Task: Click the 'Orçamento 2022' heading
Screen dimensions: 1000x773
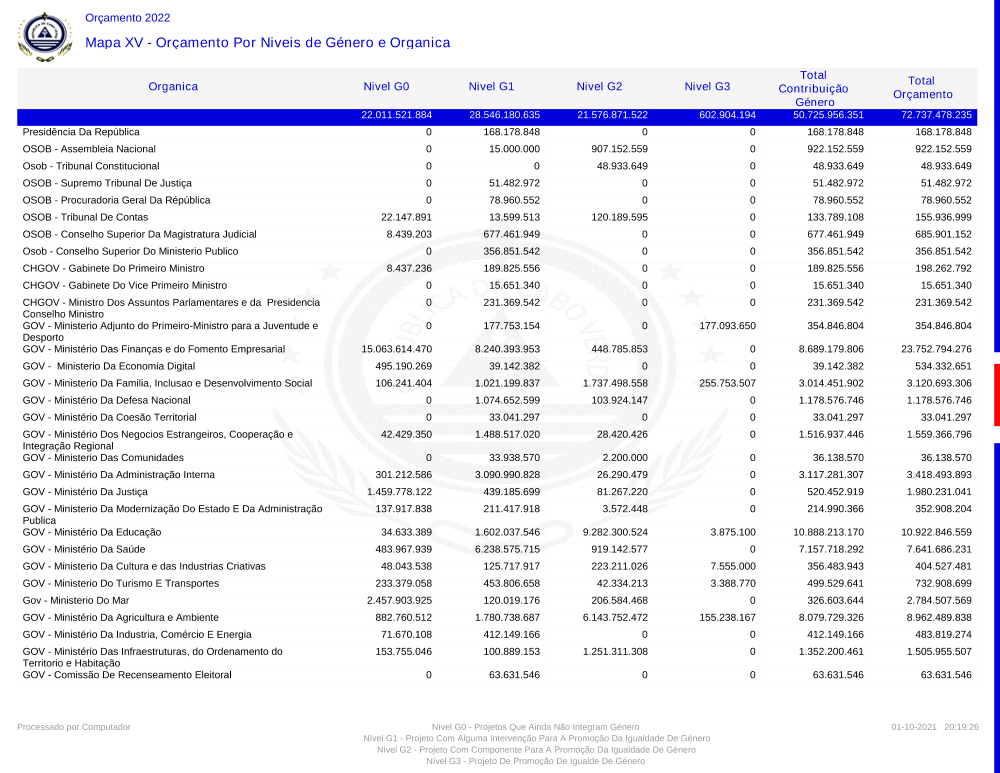Action: (x=127, y=18)
